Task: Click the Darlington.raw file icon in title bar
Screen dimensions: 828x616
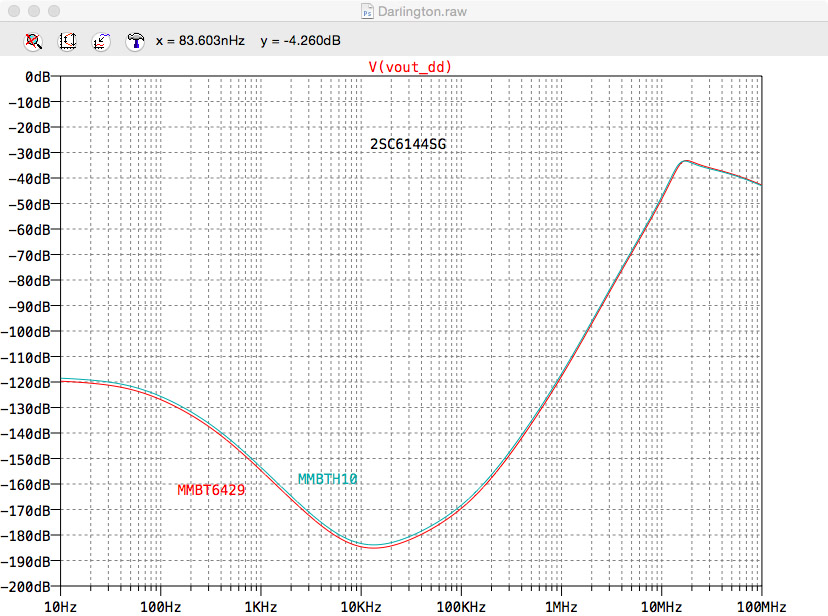Action: [x=367, y=11]
